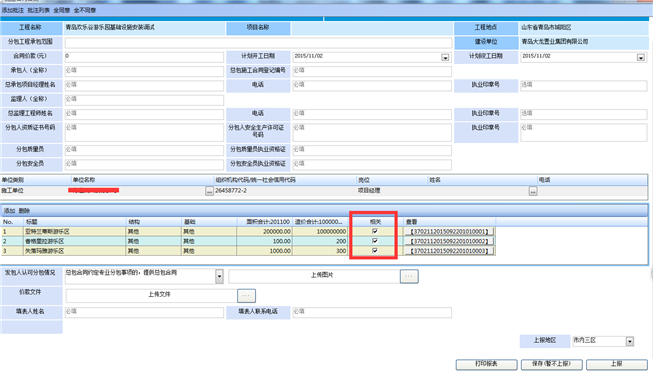Select table row 2 香格里拉游乐区
653x376 pixels.
click(248, 241)
